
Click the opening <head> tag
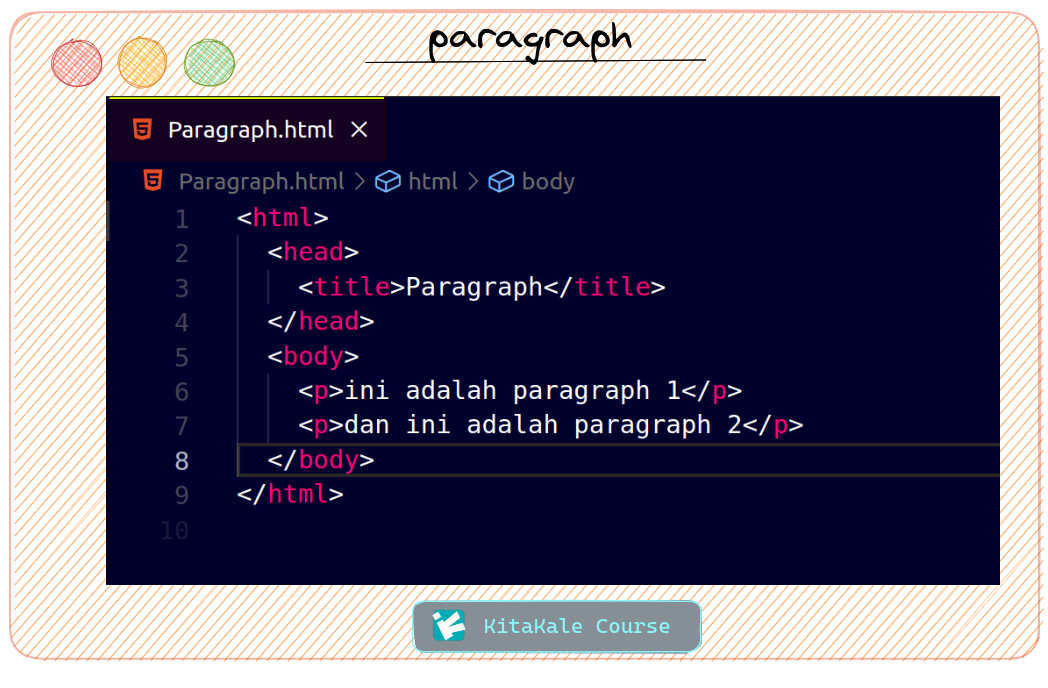(x=313, y=252)
